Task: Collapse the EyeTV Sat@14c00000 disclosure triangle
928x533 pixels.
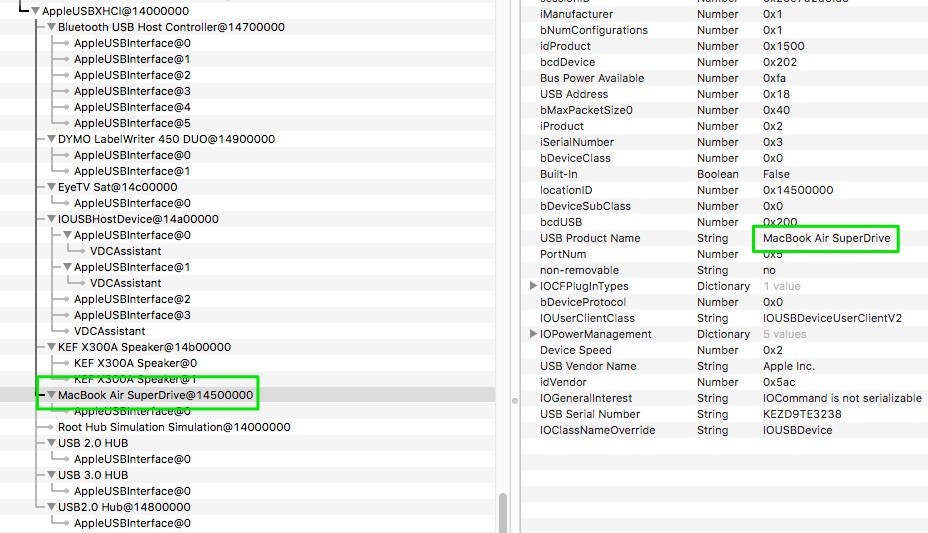Action: 51,186
